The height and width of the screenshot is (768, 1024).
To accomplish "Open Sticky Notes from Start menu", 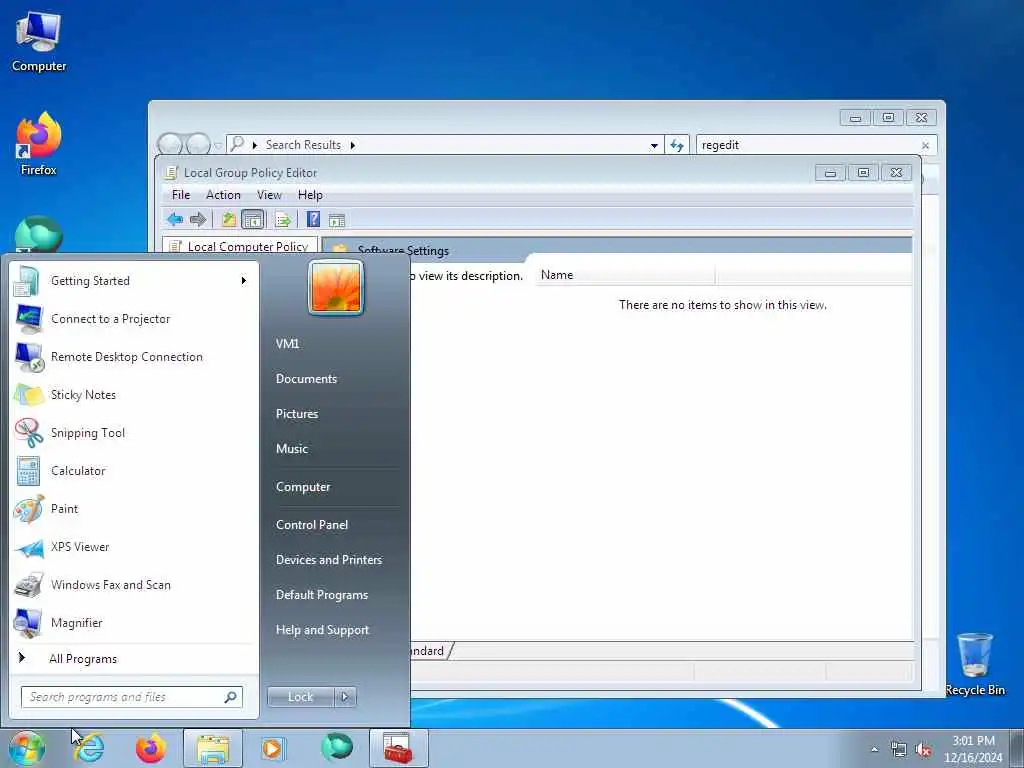I will click(134, 394).
